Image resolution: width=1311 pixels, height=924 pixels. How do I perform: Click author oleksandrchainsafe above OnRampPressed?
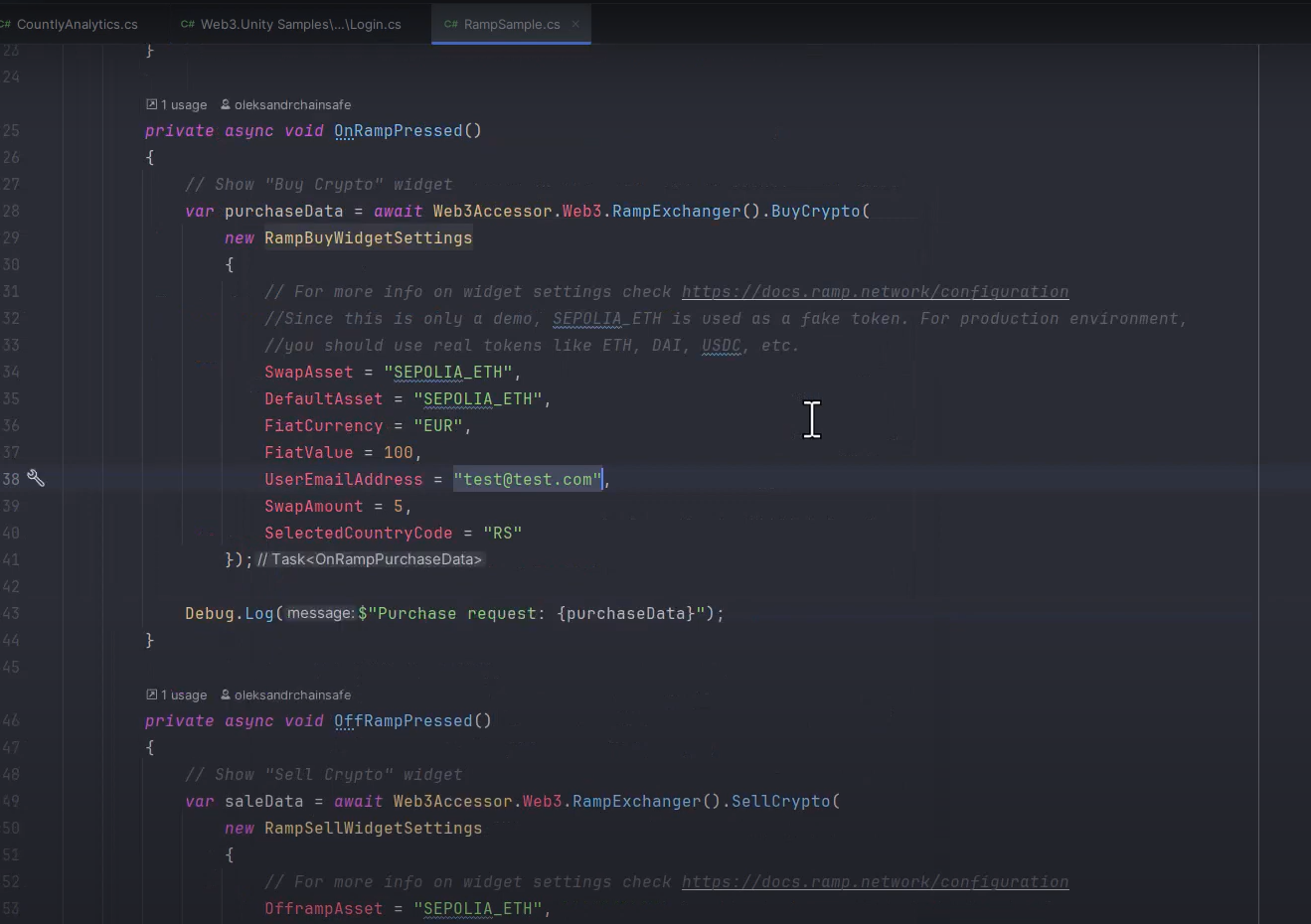pyautogui.click(x=292, y=104)
